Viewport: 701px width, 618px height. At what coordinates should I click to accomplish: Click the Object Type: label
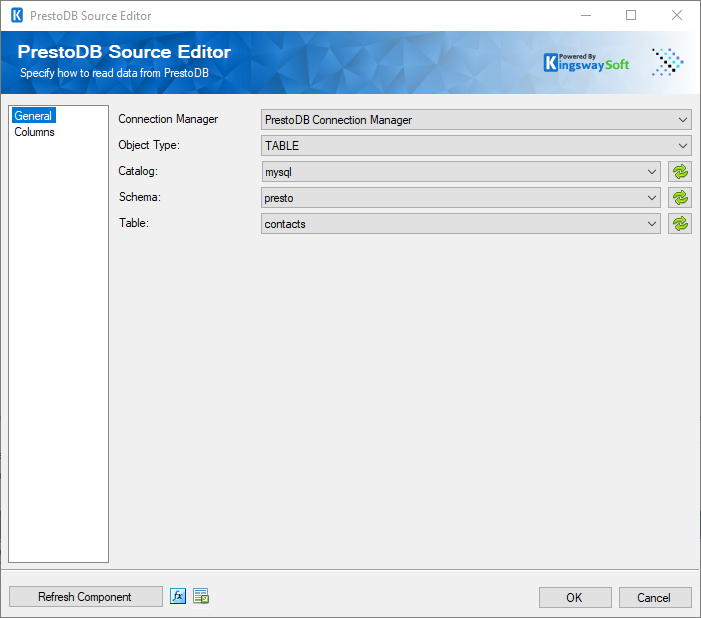(x=149, y=145)
